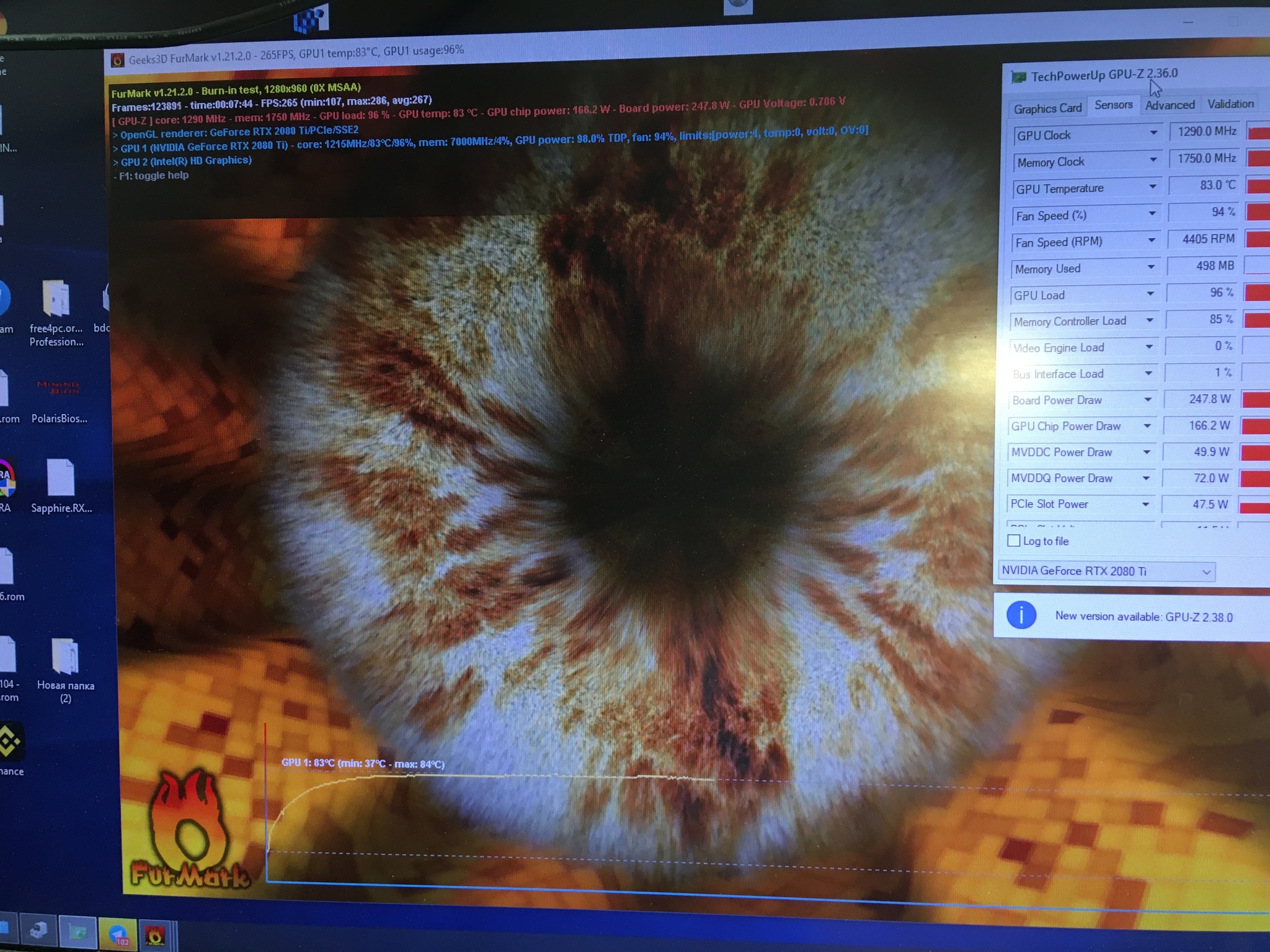The height and width of the screenshot is (952, 1270).
Task: Expand the MVDDQ Power Draw dropdown
Action: click(x=1145, y=478)
